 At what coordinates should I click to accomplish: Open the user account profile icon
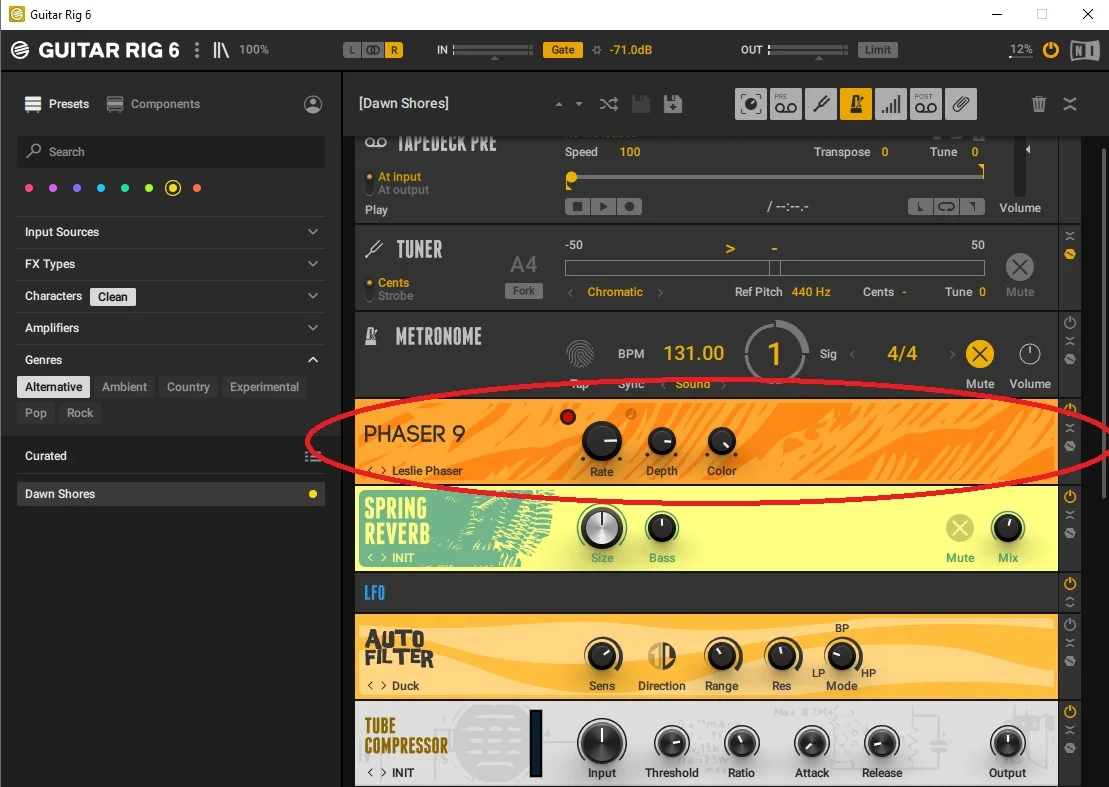313,104
